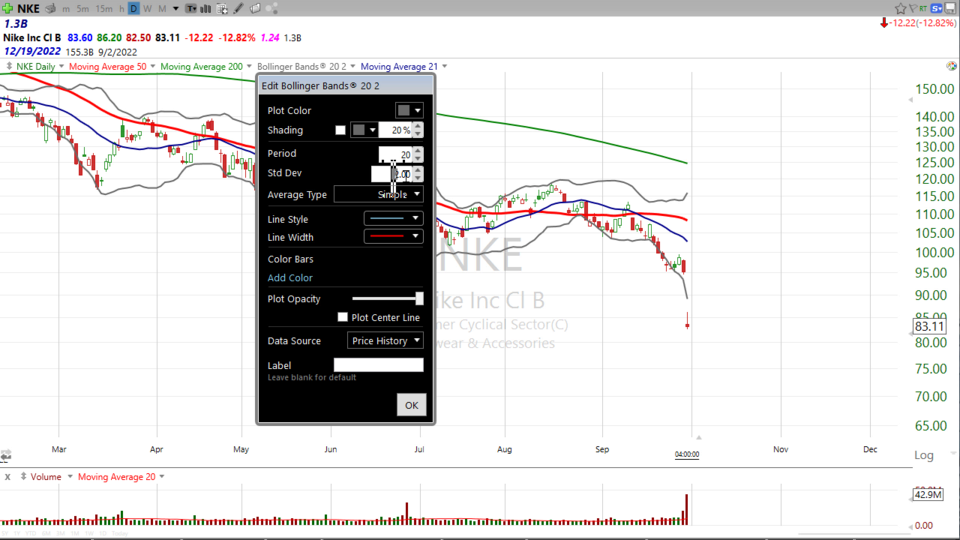Open the text annotation tool icon
The width and height of the screenshot is (960, 540).
pyautogui.click(x=190, y=8)
